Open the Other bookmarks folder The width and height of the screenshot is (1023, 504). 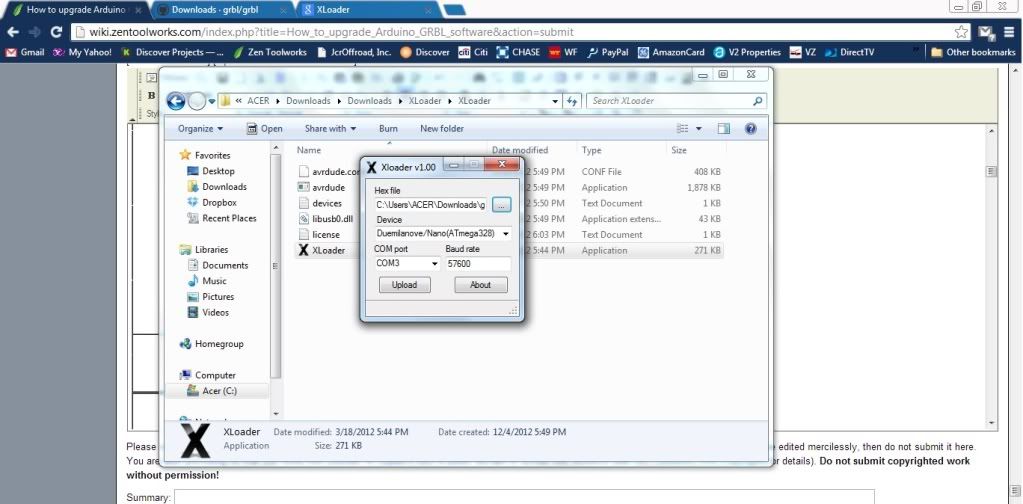pos(973,52)
